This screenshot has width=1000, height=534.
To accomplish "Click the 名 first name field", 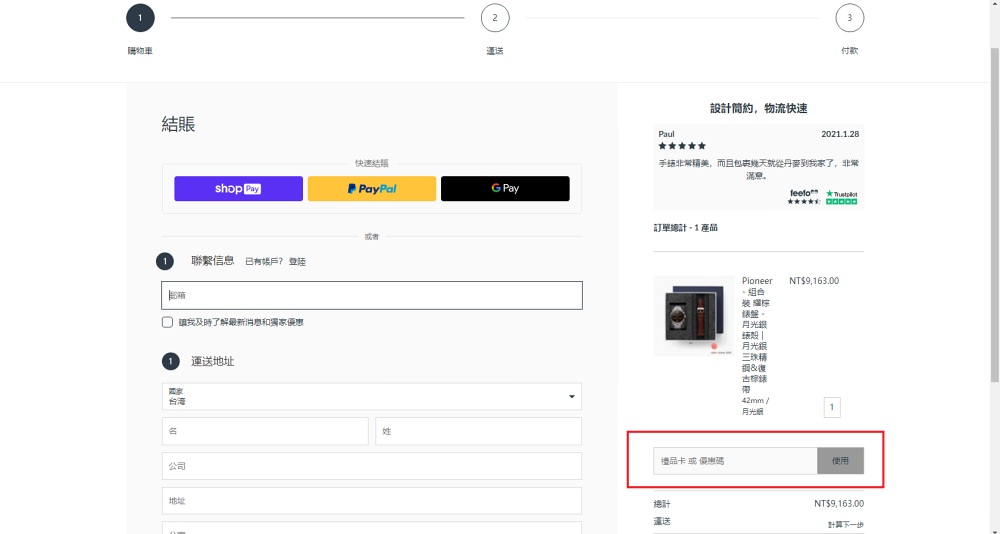I will [x=265, y=431].
